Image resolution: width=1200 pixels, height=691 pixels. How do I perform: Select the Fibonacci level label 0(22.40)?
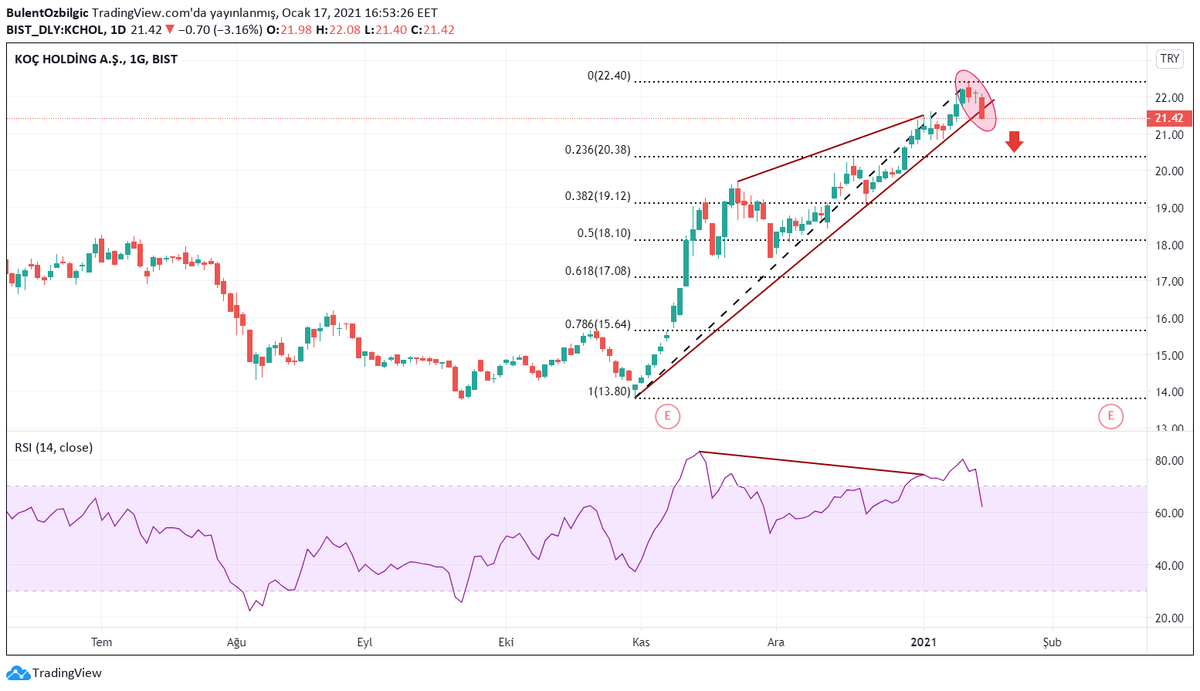tap(610, 76)
